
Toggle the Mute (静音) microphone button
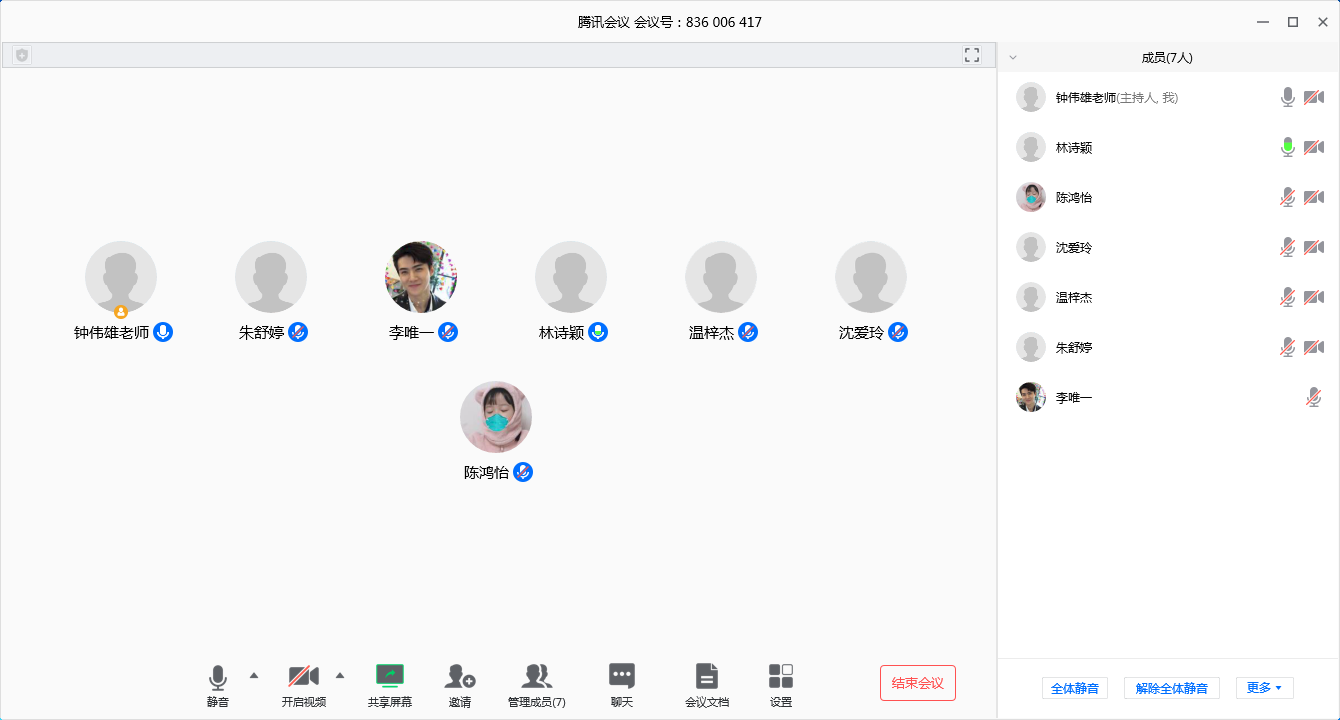[218, 677]
